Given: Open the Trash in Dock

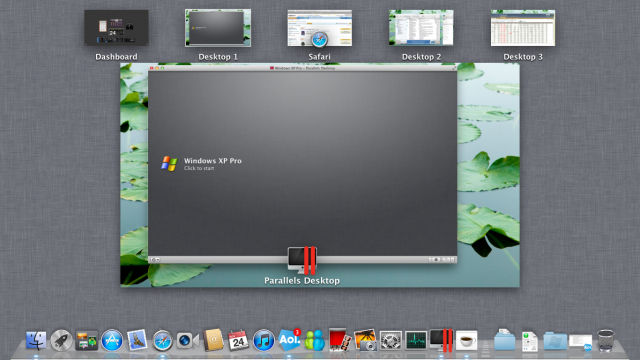Looking at the screenshot, I should click(605, 340).
